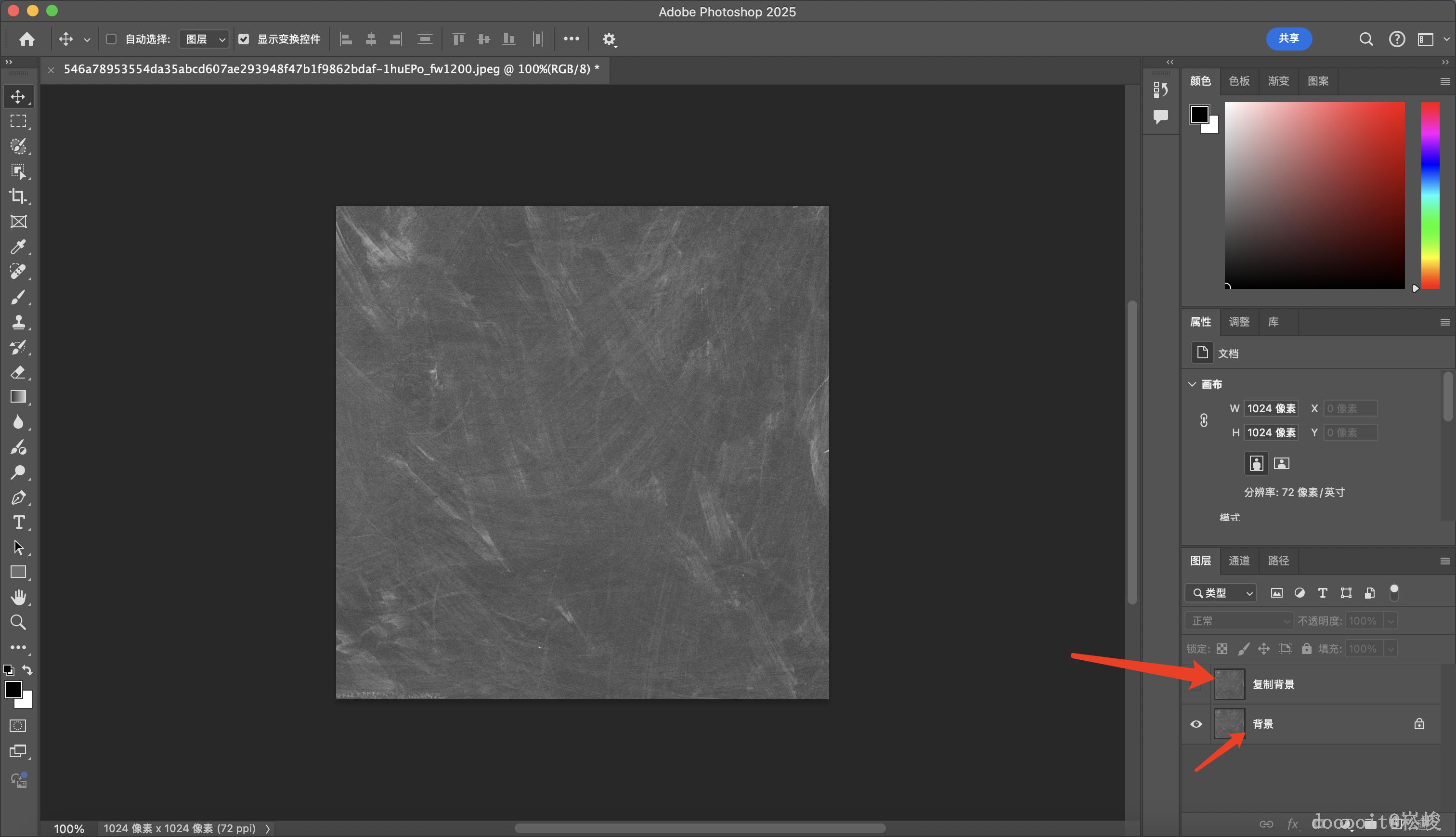Select the Pen tool
1456x837 pixels.
click(18, 497)
